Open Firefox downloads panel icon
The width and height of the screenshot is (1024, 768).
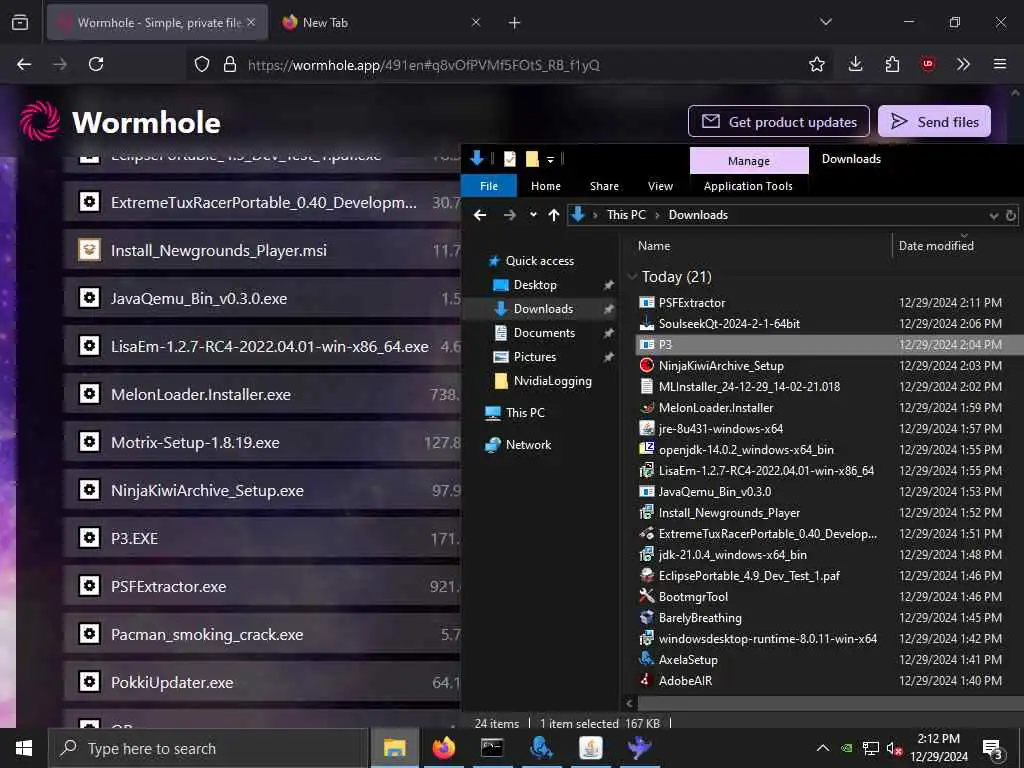[x=855, y=64]
